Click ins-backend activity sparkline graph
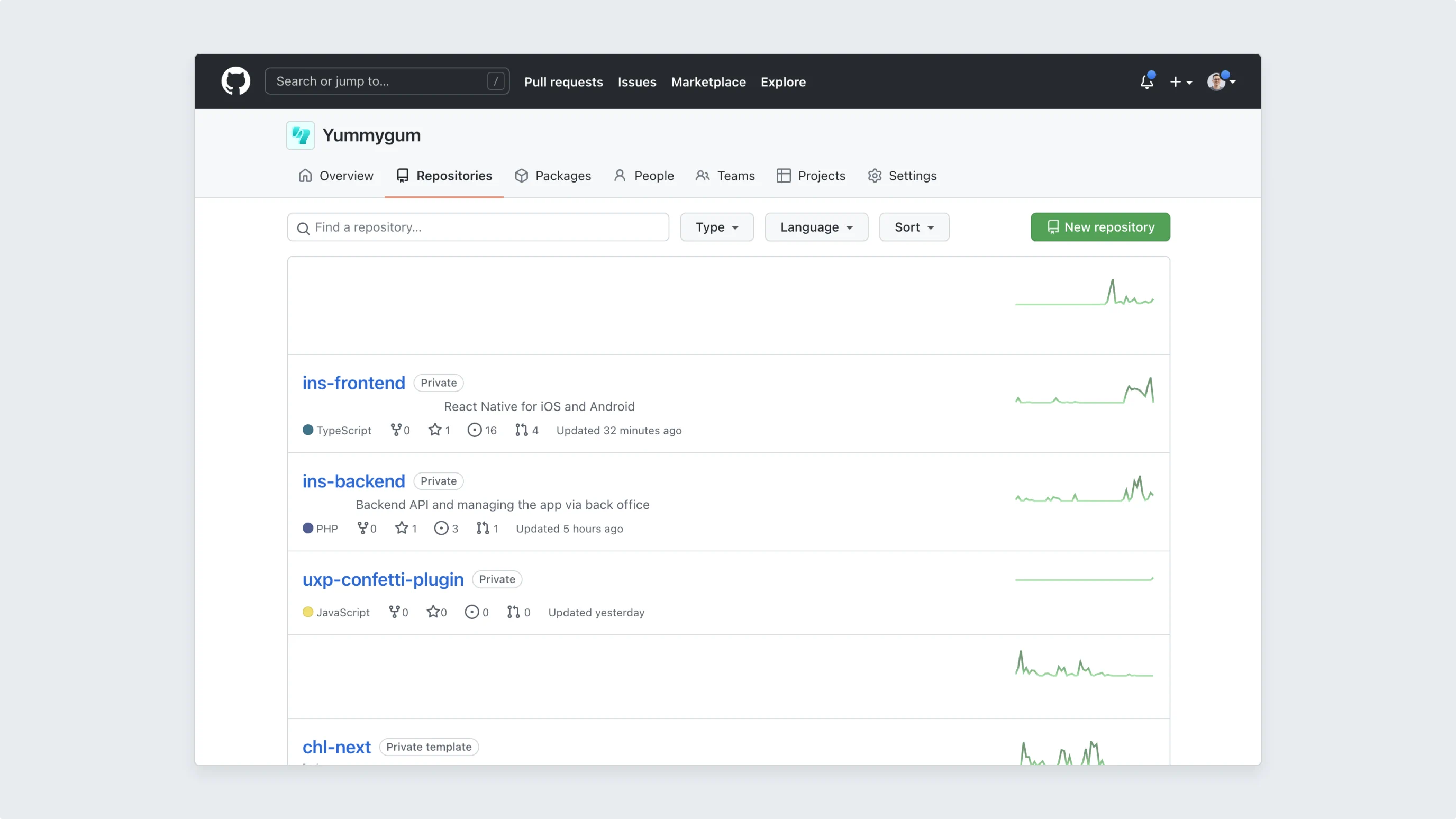Image resolution: width=1456 pixels, height=819 pixels. [x=1085, y=489]
